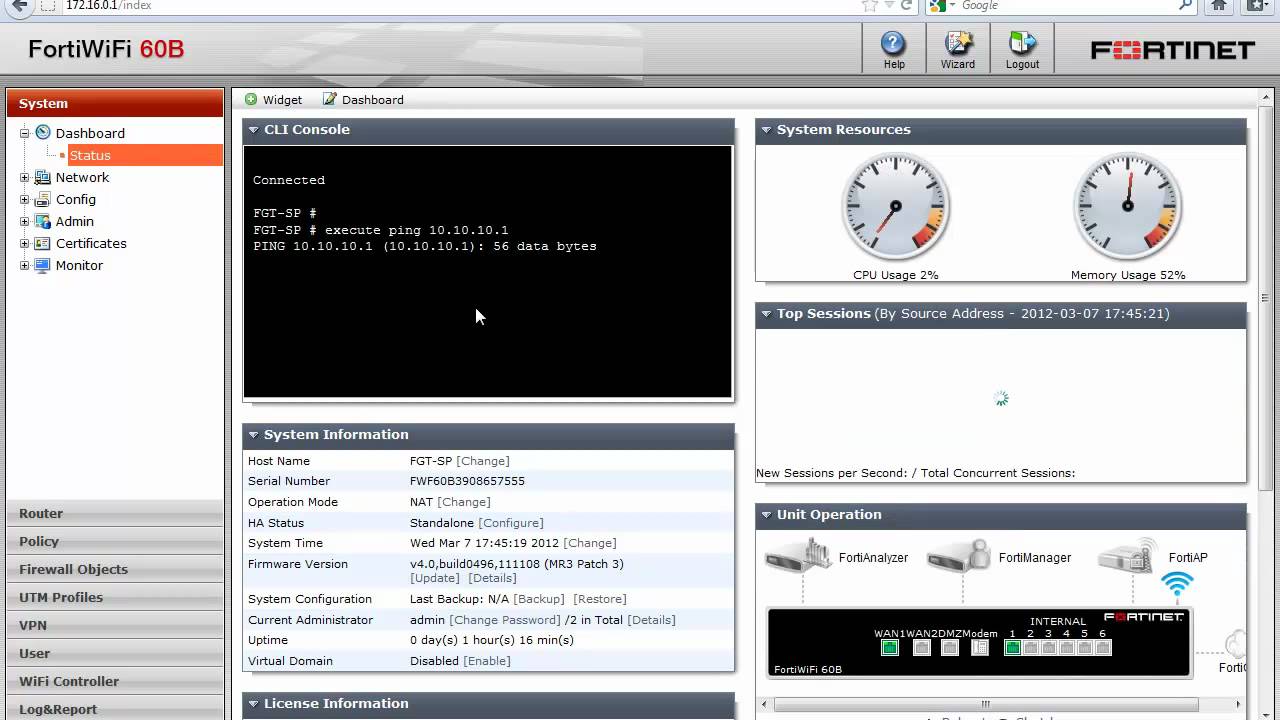This screenshot has height=720, width=1280.
Task: Click the Memory Usage gauge
Action: tap(1128, 207)
